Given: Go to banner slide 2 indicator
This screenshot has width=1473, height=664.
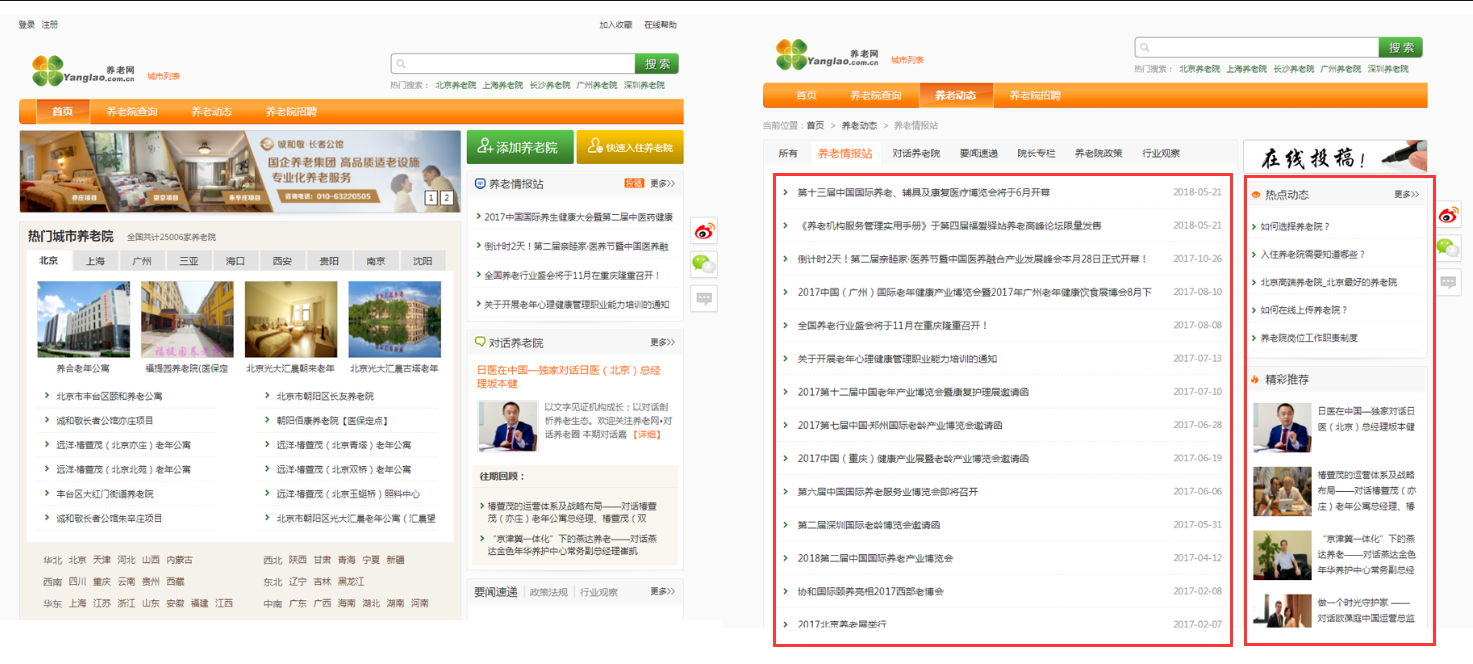Looking at the screenshot, I should (446, 198).
